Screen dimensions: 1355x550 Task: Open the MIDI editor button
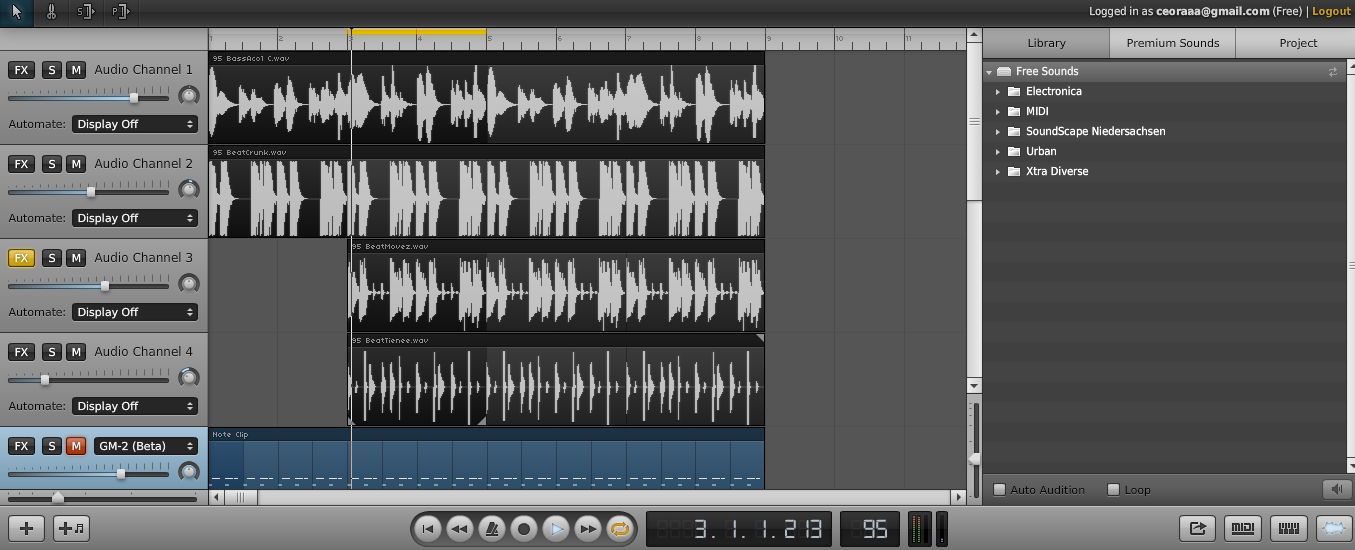(1243, 529)
